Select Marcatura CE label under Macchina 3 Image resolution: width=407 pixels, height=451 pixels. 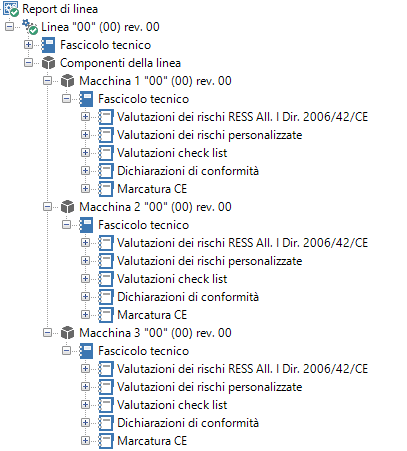coord(152,441)
